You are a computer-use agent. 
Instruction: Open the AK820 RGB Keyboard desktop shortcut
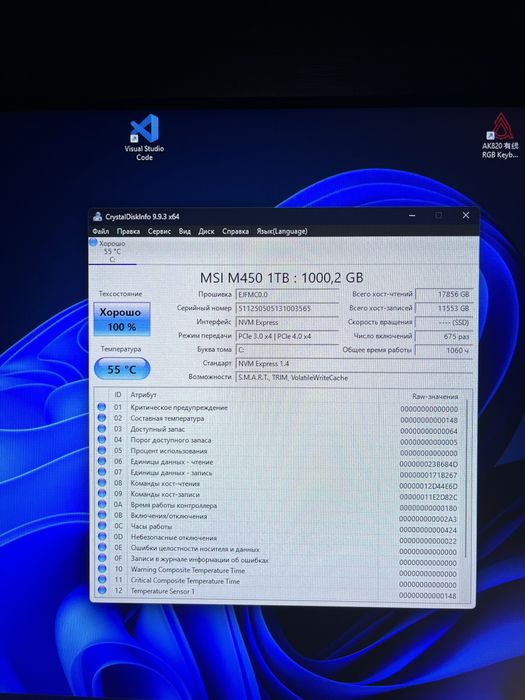tap(500, 136)
